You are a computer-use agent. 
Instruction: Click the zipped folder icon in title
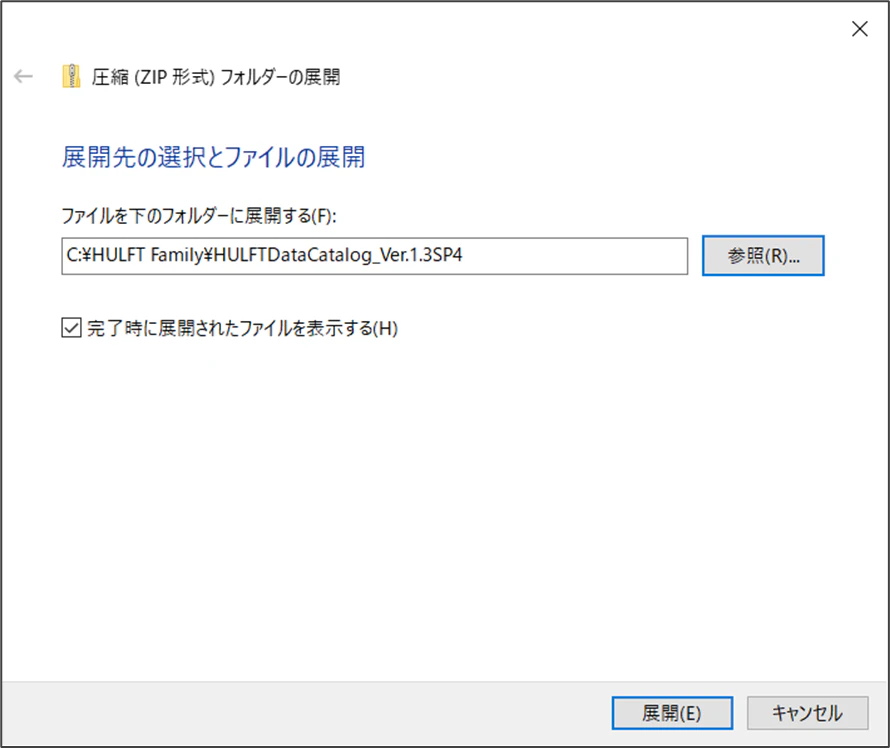[71, 76]
